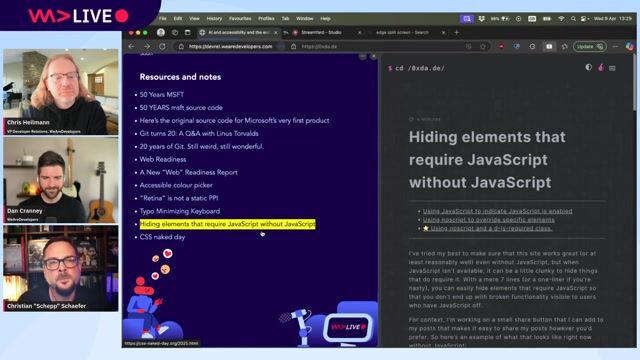
Task: Open the Favourites menu
Action: pos(240,19)
